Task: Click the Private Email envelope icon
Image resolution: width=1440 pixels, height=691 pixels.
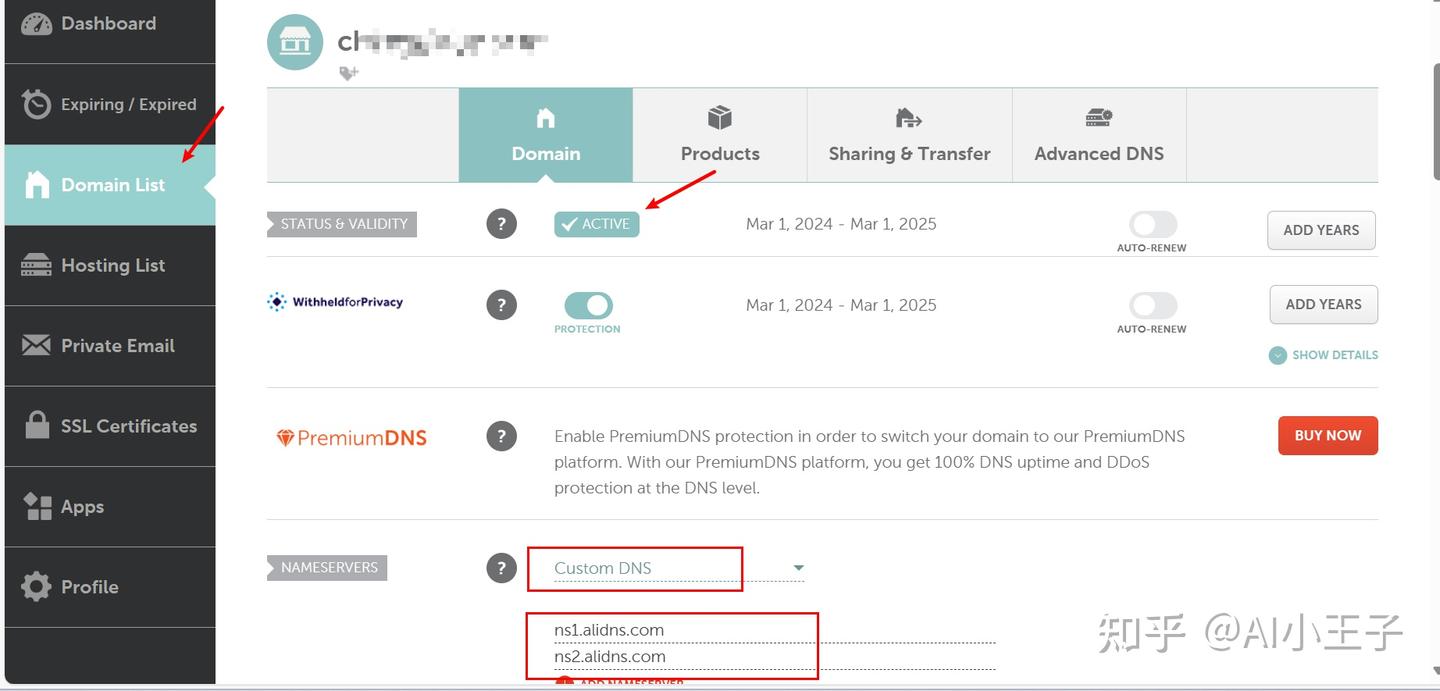Action: pyautogui.click(x=37, y=346)
